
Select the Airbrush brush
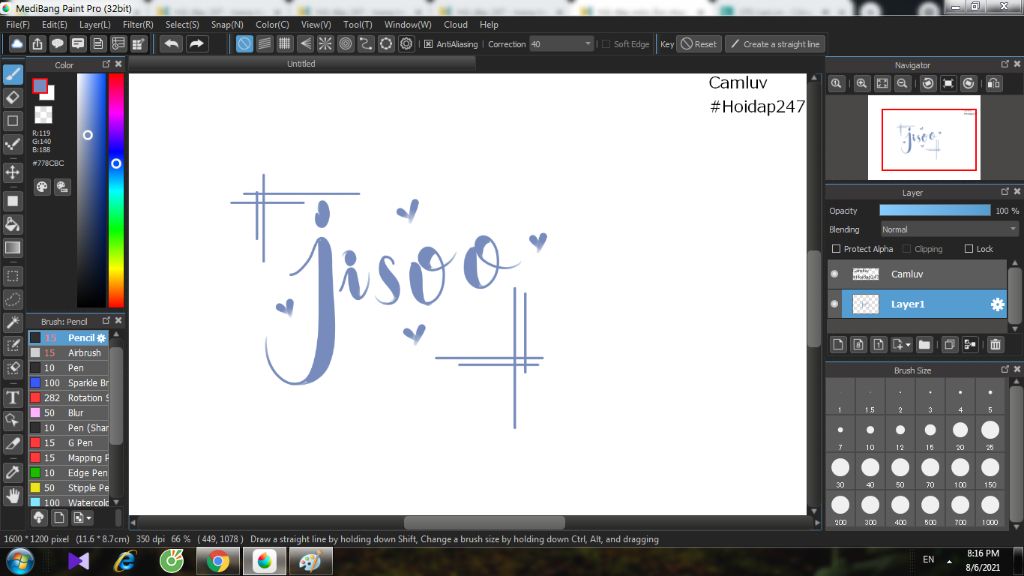pyautogui.click(x=69, y=353)
